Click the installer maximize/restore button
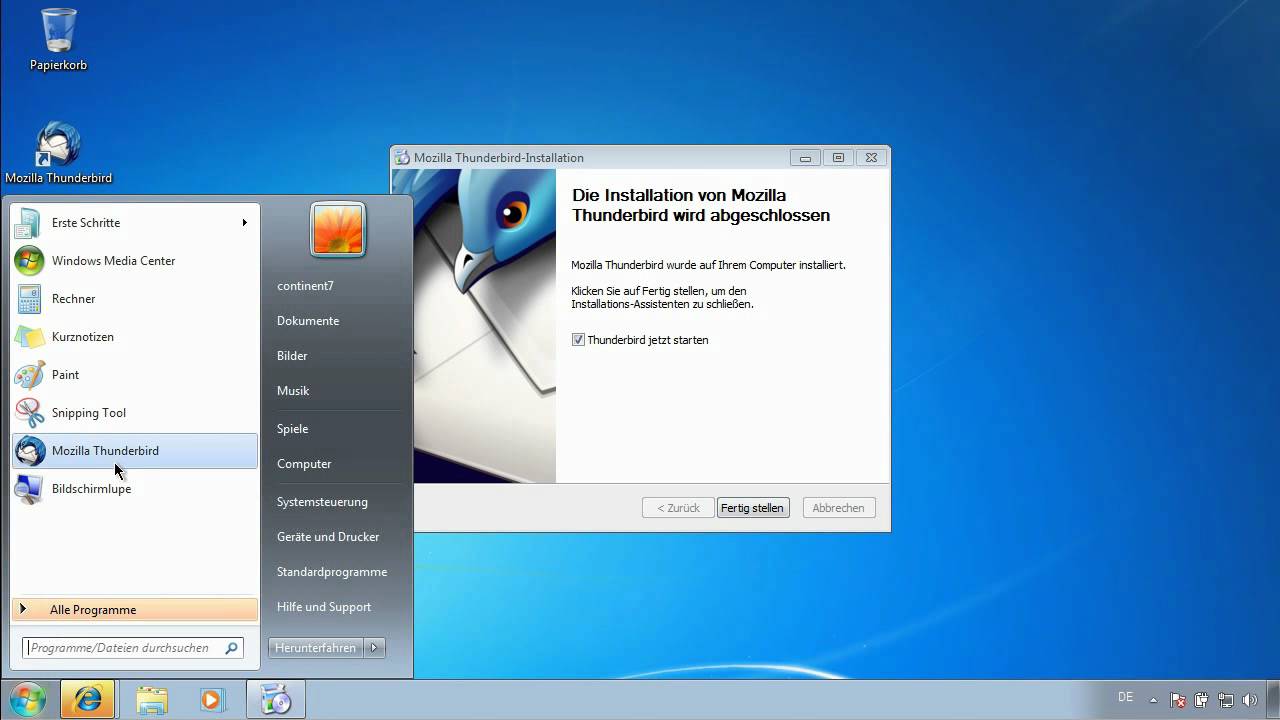This screenshot has width=1280, height=720. (838, 158)
